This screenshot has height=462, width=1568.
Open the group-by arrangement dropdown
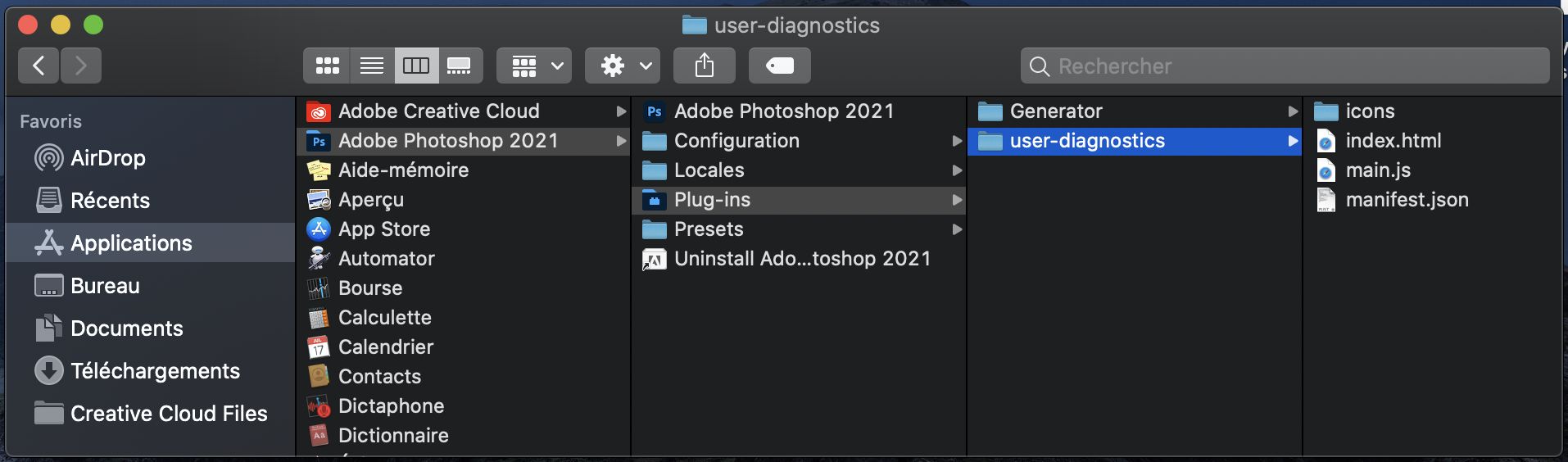(x=534, y=66)
